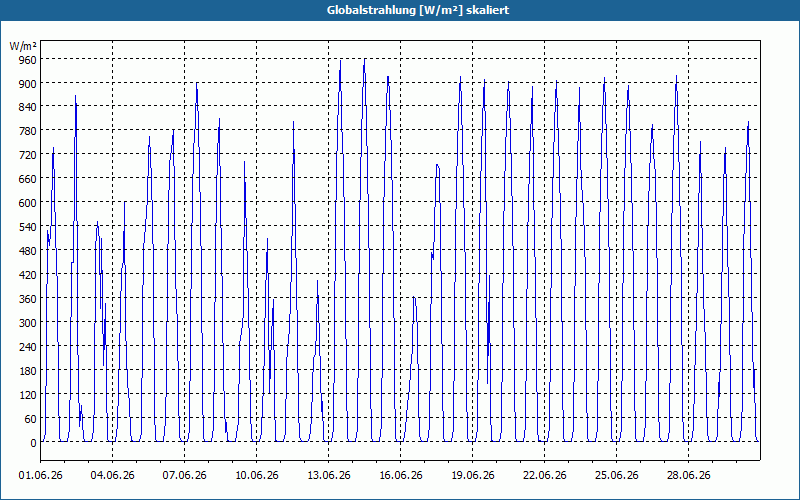Viewport: 800px width, 500px height.
Task: Click the y-axis value 60
Action: click(31, 419)
